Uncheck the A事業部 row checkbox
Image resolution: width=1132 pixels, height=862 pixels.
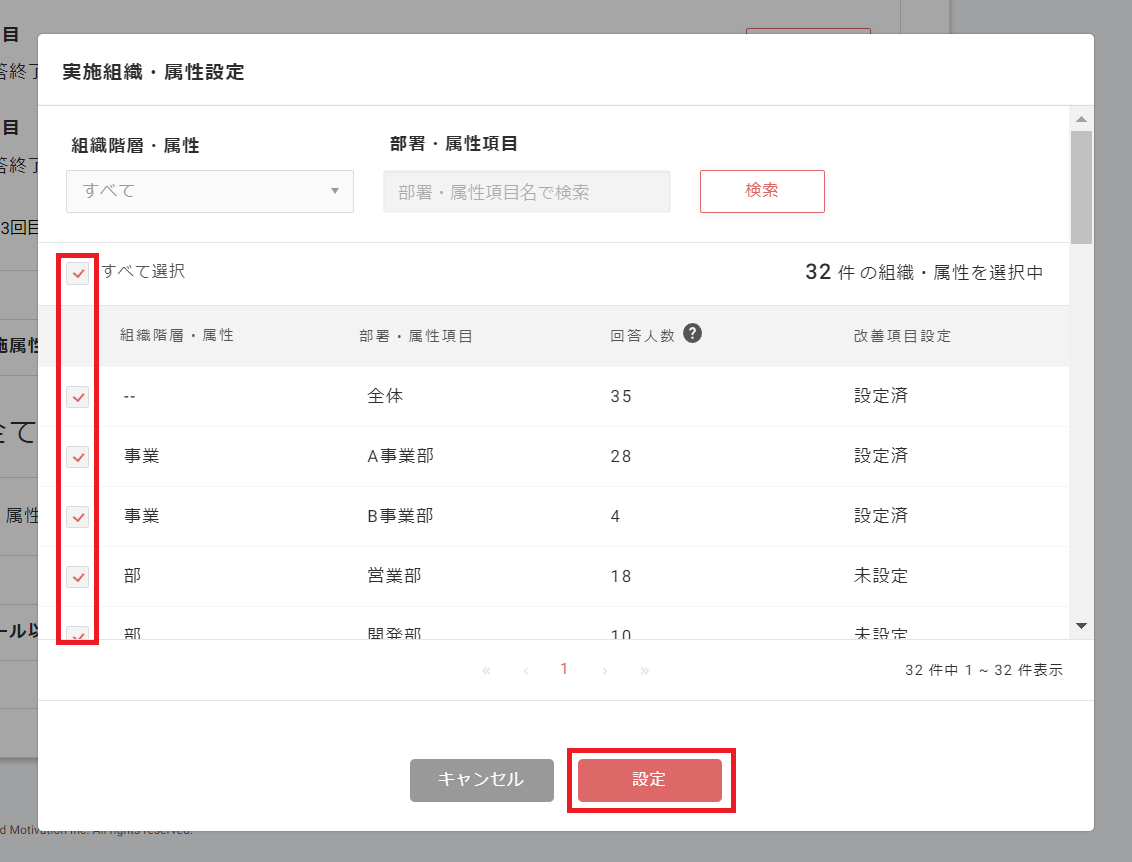pos(78,457)
